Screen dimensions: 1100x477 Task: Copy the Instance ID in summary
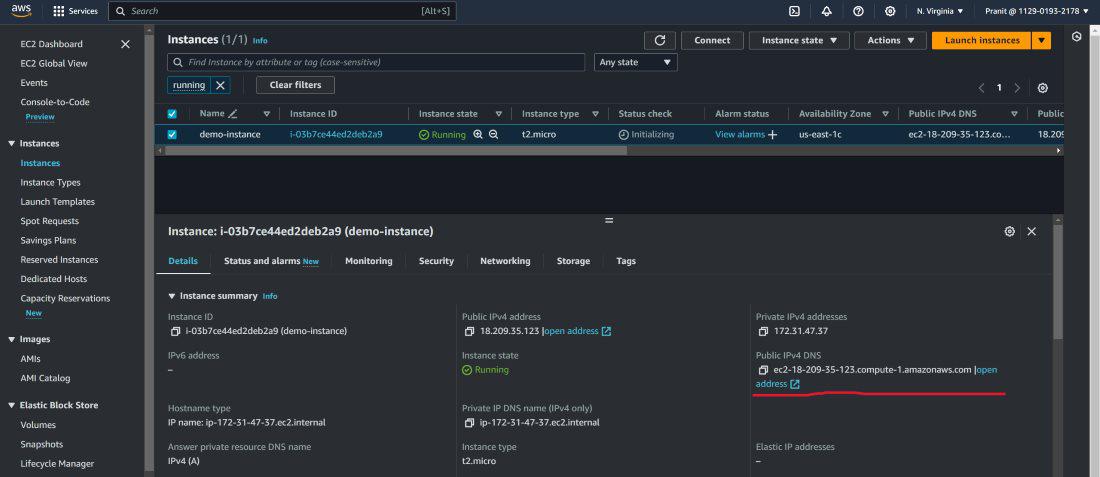[175, 331]
